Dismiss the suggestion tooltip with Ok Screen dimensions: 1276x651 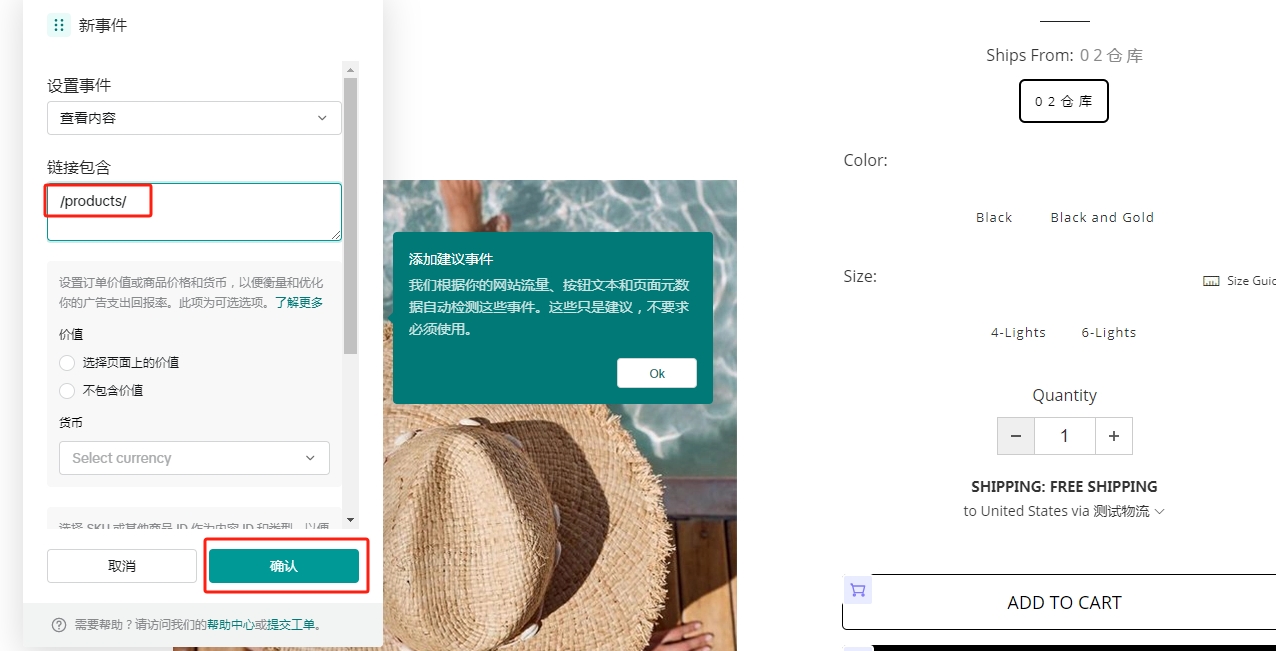click(x=657, y=373)
